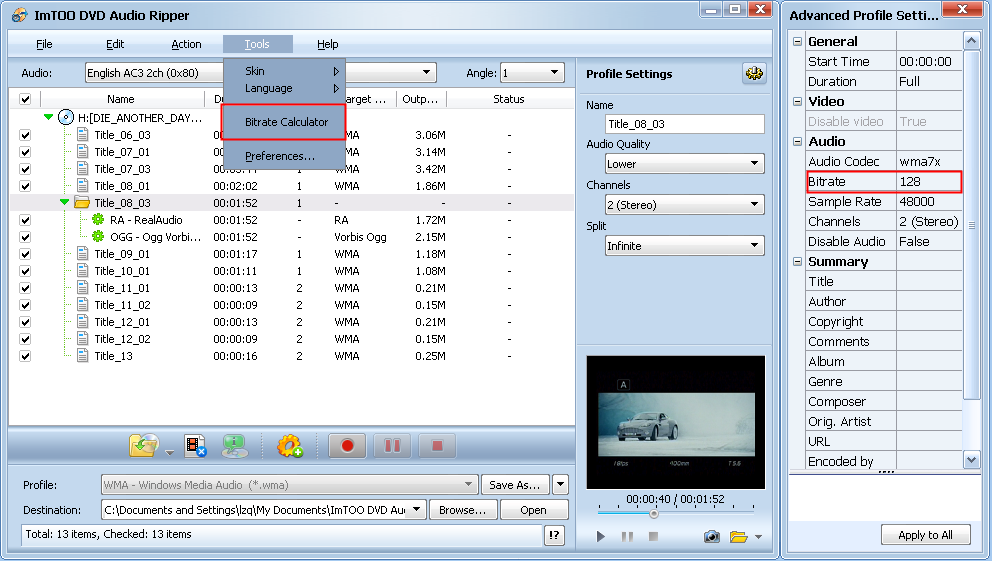
Task: Open snapshot folder icon under preview
Action: pos(738,536)
